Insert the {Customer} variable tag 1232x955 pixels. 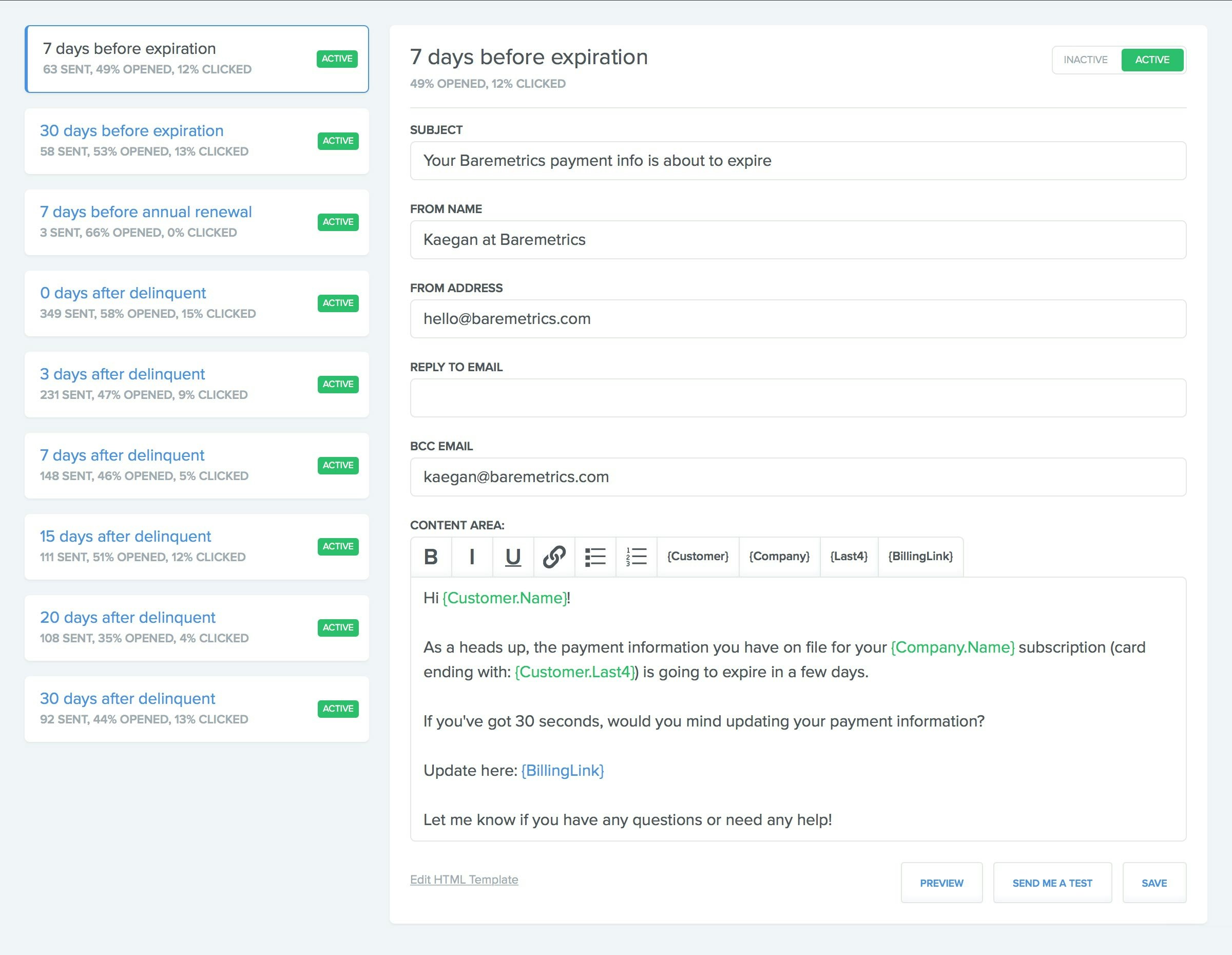(x=698, y=557)
